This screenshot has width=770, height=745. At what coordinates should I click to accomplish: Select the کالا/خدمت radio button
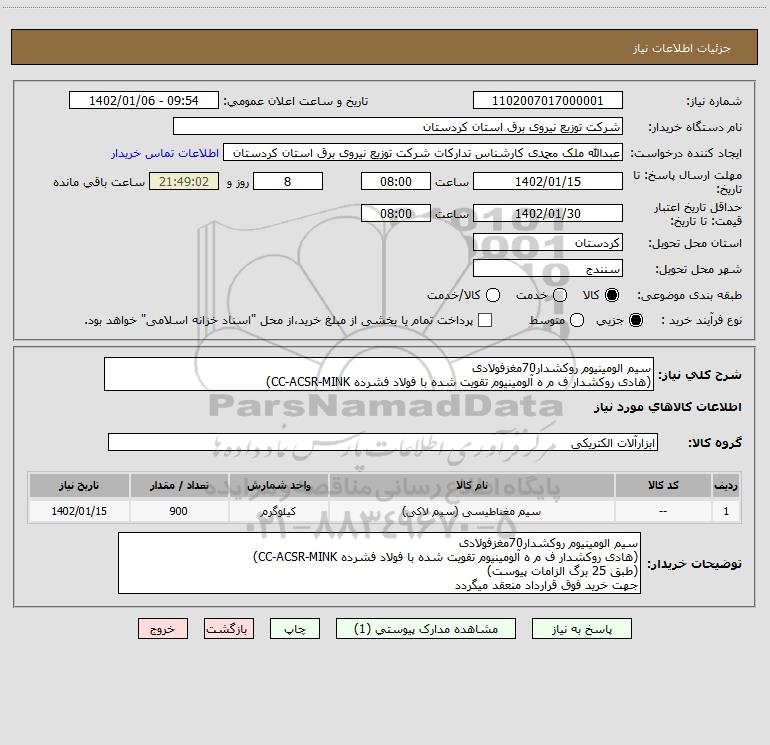[x=493, y=295]
